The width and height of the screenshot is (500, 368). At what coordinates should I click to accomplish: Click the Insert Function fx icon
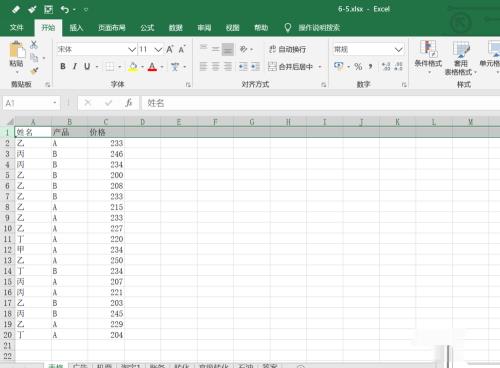click(x=129, y=103)
